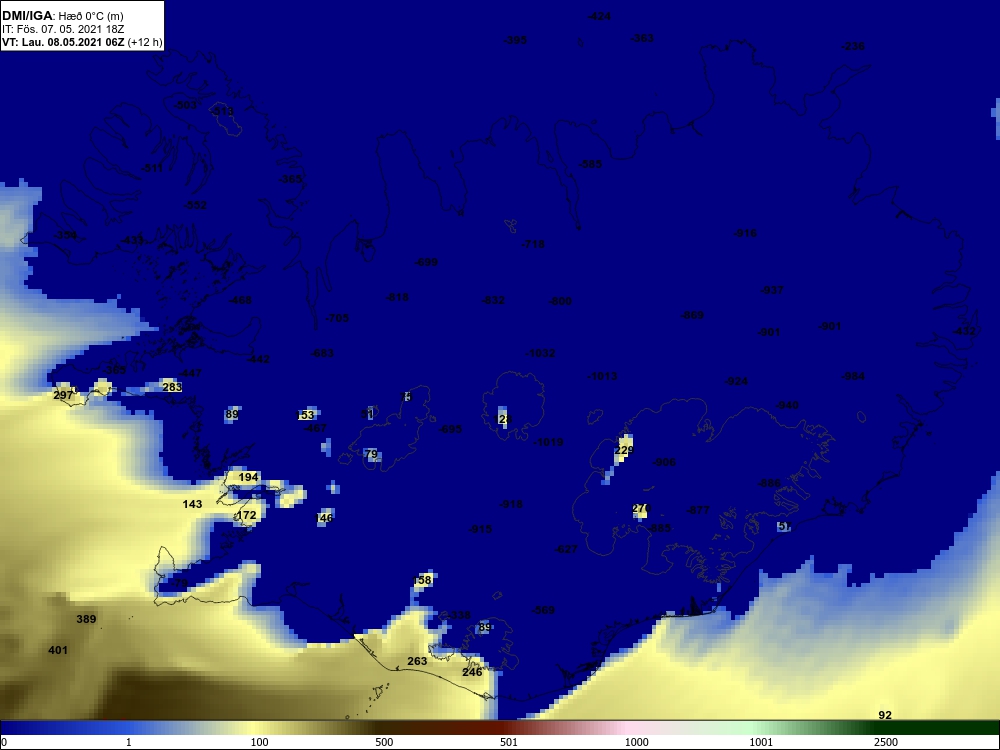
Task: Click the map value -236
Action: pos(853,47)
